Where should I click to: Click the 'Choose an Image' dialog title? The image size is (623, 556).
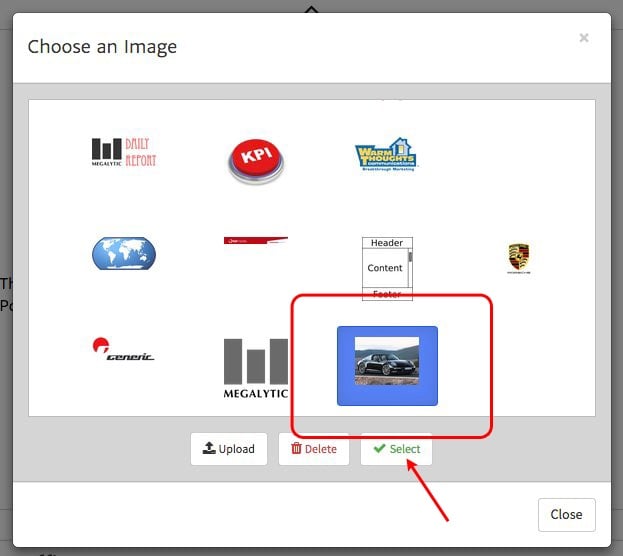click(x=102, y=47)
